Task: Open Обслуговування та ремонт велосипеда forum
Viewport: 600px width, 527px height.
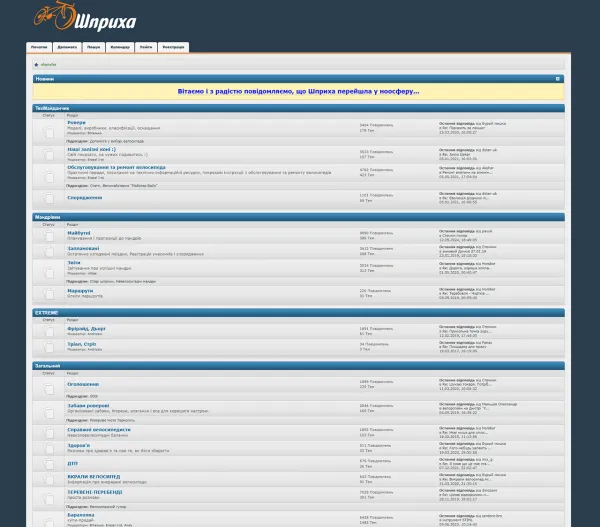Action: pos(116,167)
